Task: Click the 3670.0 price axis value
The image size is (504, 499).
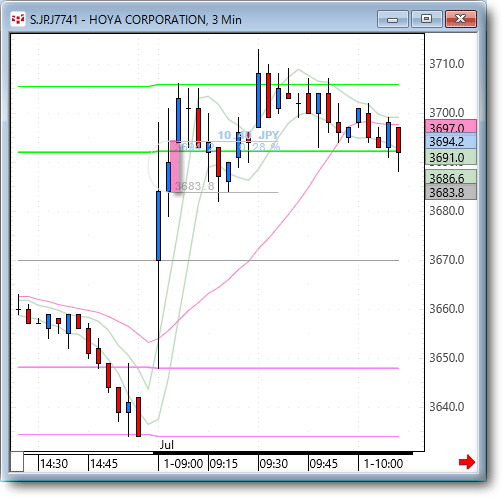Action: (446, 260)
